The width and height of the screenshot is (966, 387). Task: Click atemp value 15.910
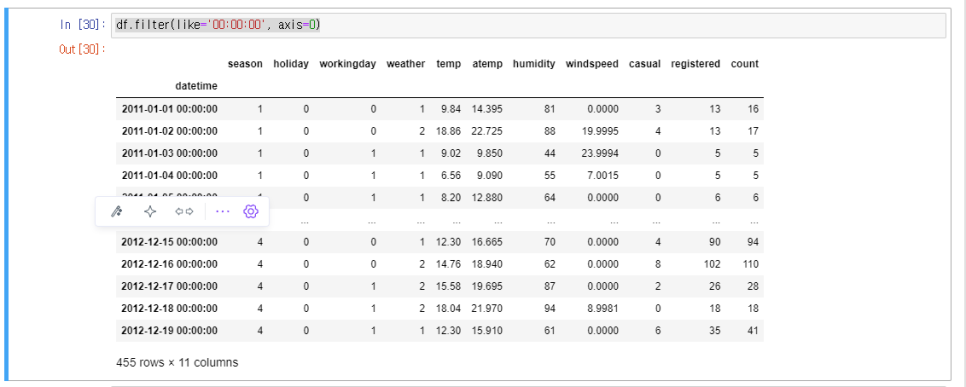[487, 331]
